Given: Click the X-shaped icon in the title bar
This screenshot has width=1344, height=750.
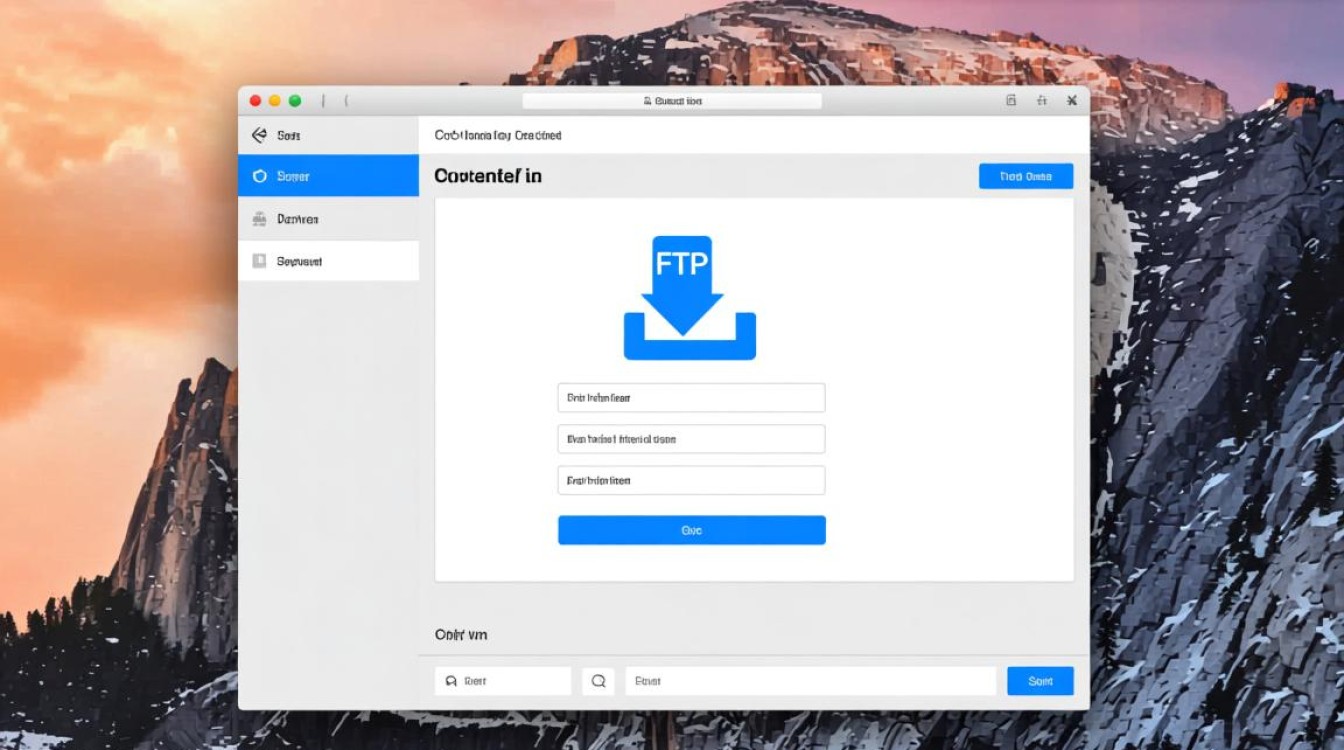Looking at the screenshot, I should (1071, 101).
